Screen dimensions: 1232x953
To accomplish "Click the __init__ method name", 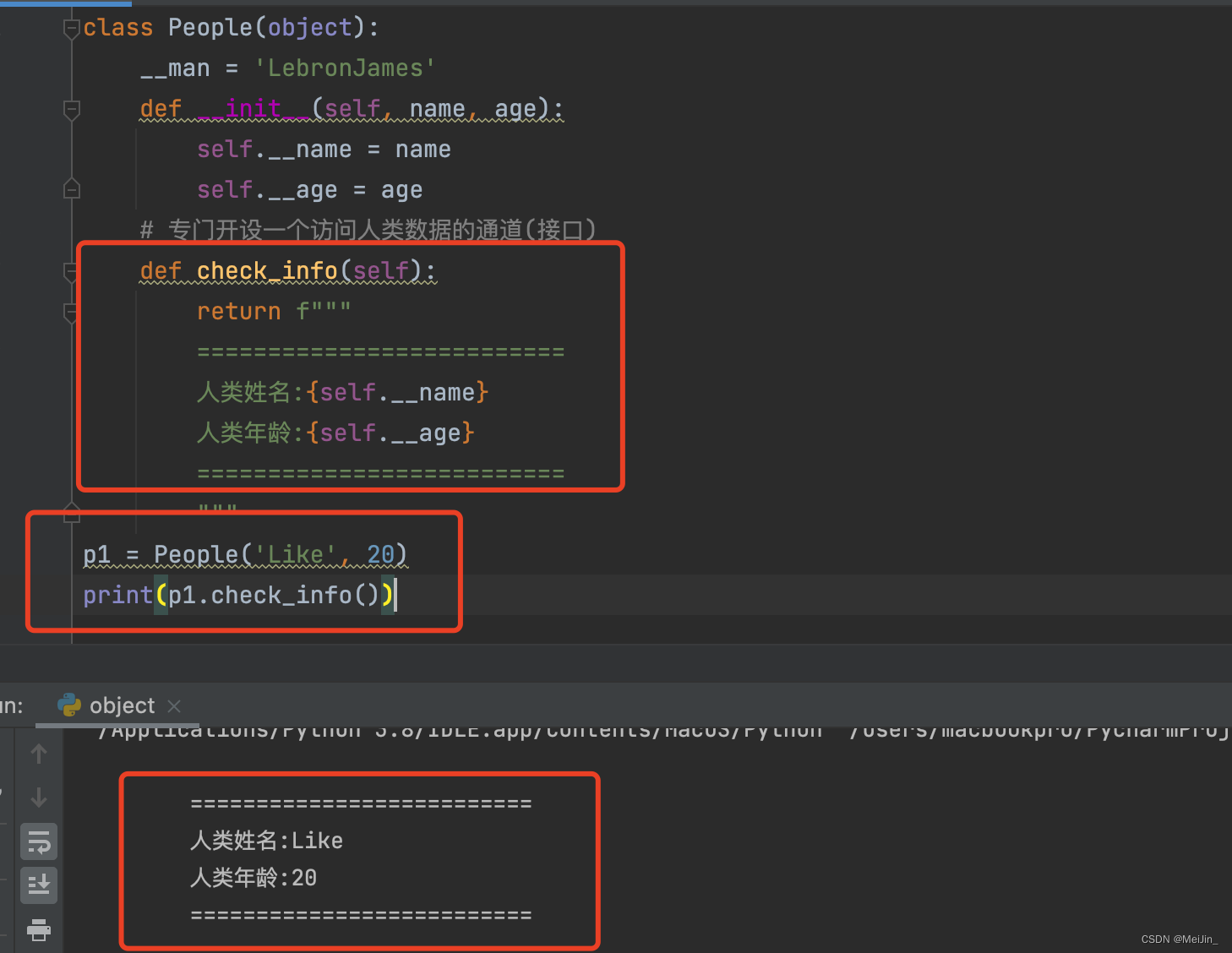I will coord(253,109).
